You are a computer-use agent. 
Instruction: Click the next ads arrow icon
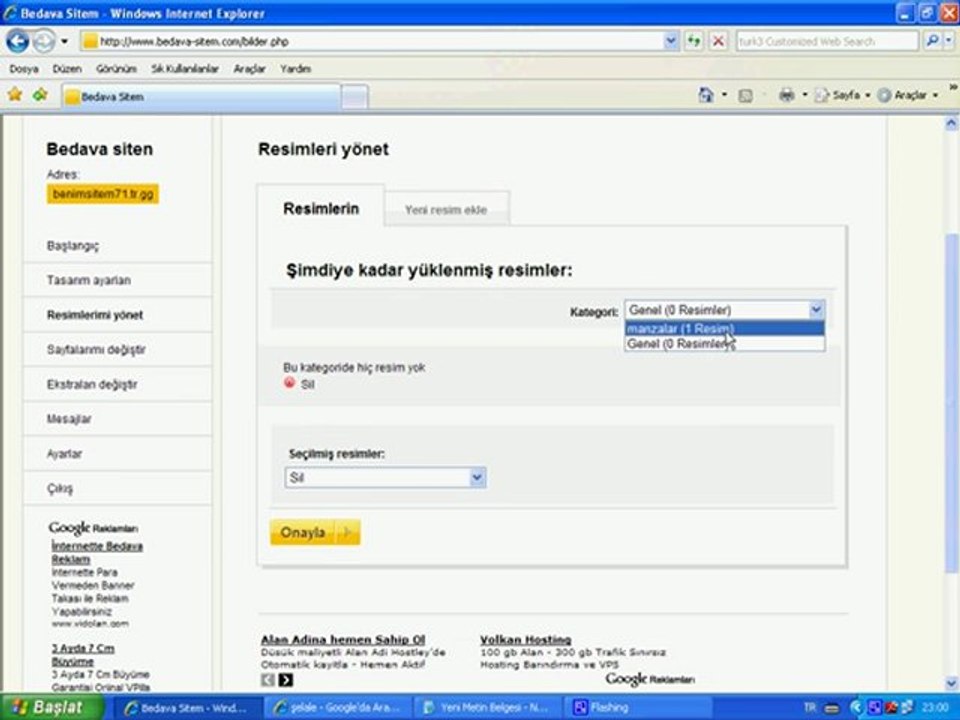point(285,680)
